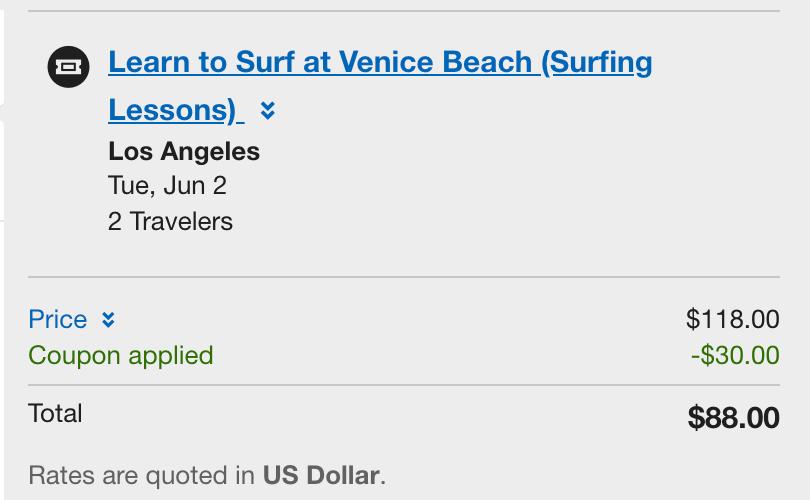Click the word Lessons) in the title link
Image resolution: width=810 pixels, height=500 pixels.
172,110
